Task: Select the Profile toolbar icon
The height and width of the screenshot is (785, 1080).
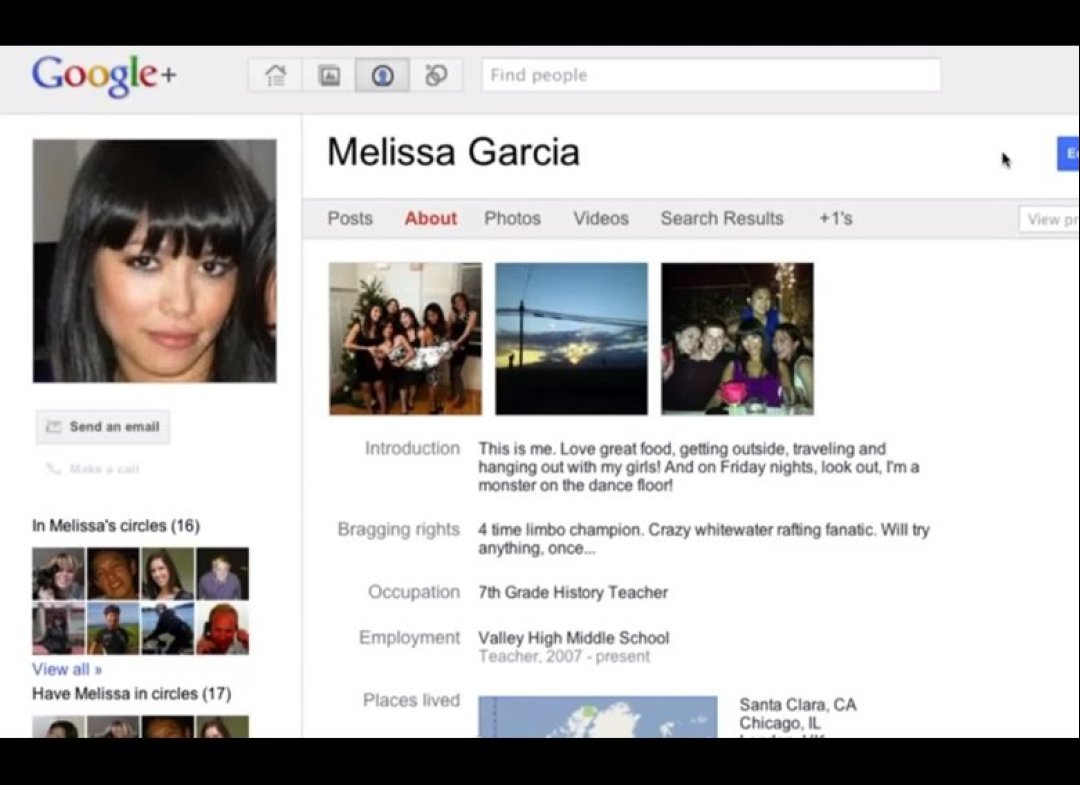Action: 382,75
